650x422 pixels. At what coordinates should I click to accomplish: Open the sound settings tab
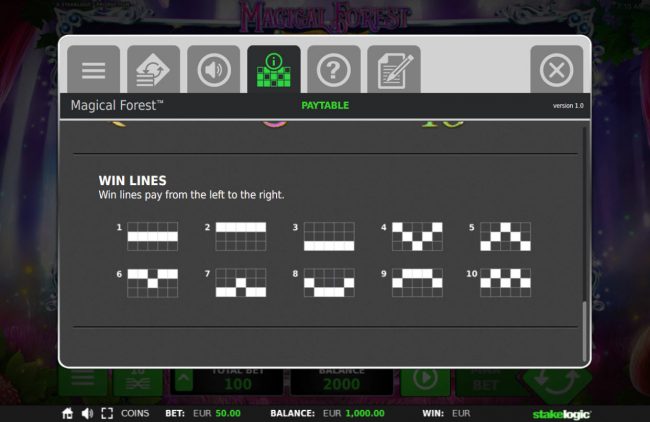click(x=213, y=69)
